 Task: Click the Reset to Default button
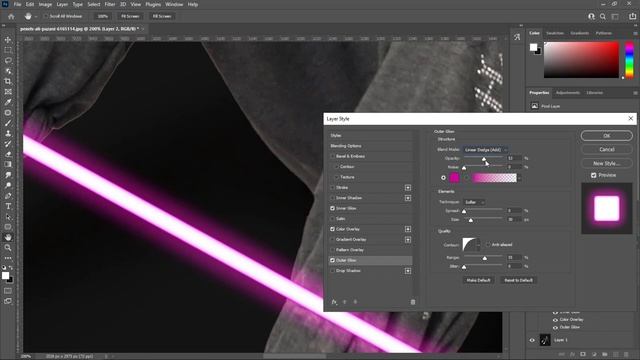[518, 280]
